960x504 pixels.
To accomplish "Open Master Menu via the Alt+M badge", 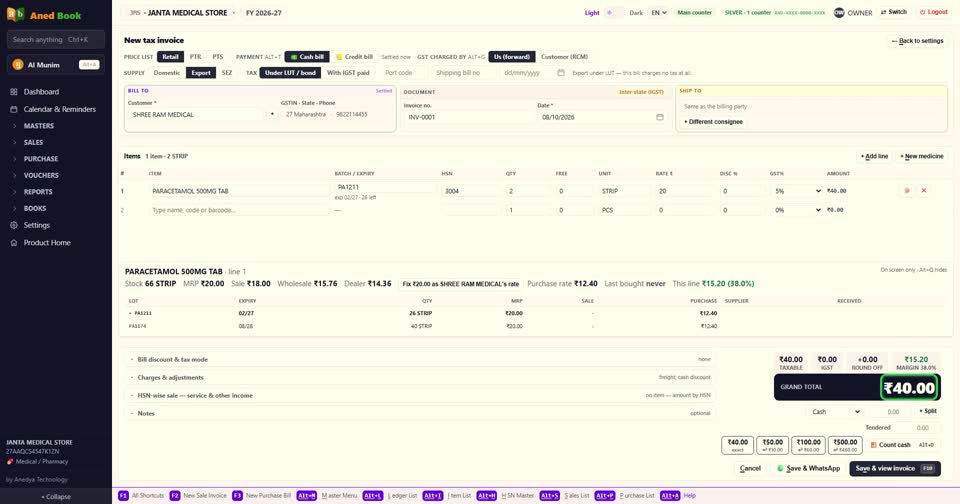I will (307, 495).
